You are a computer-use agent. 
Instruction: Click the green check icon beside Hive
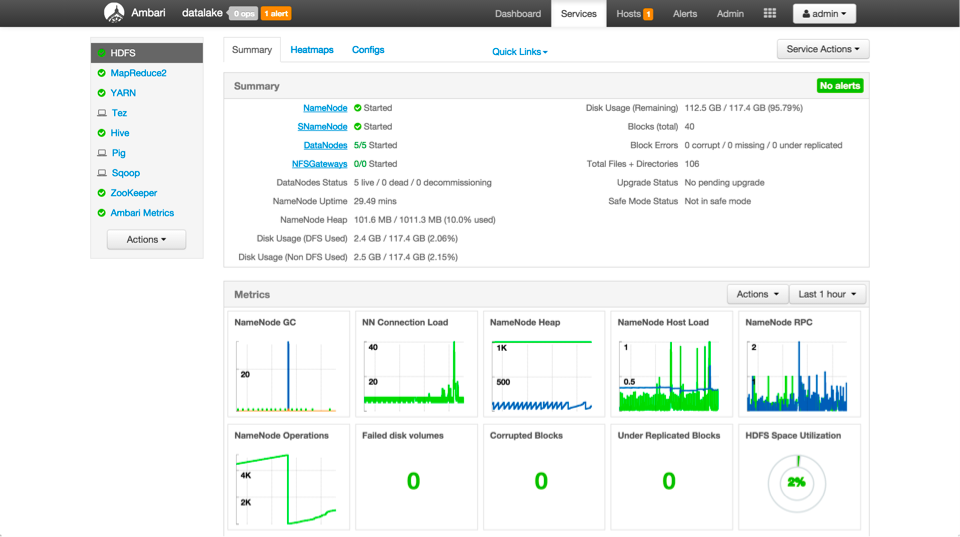(102, 133)
